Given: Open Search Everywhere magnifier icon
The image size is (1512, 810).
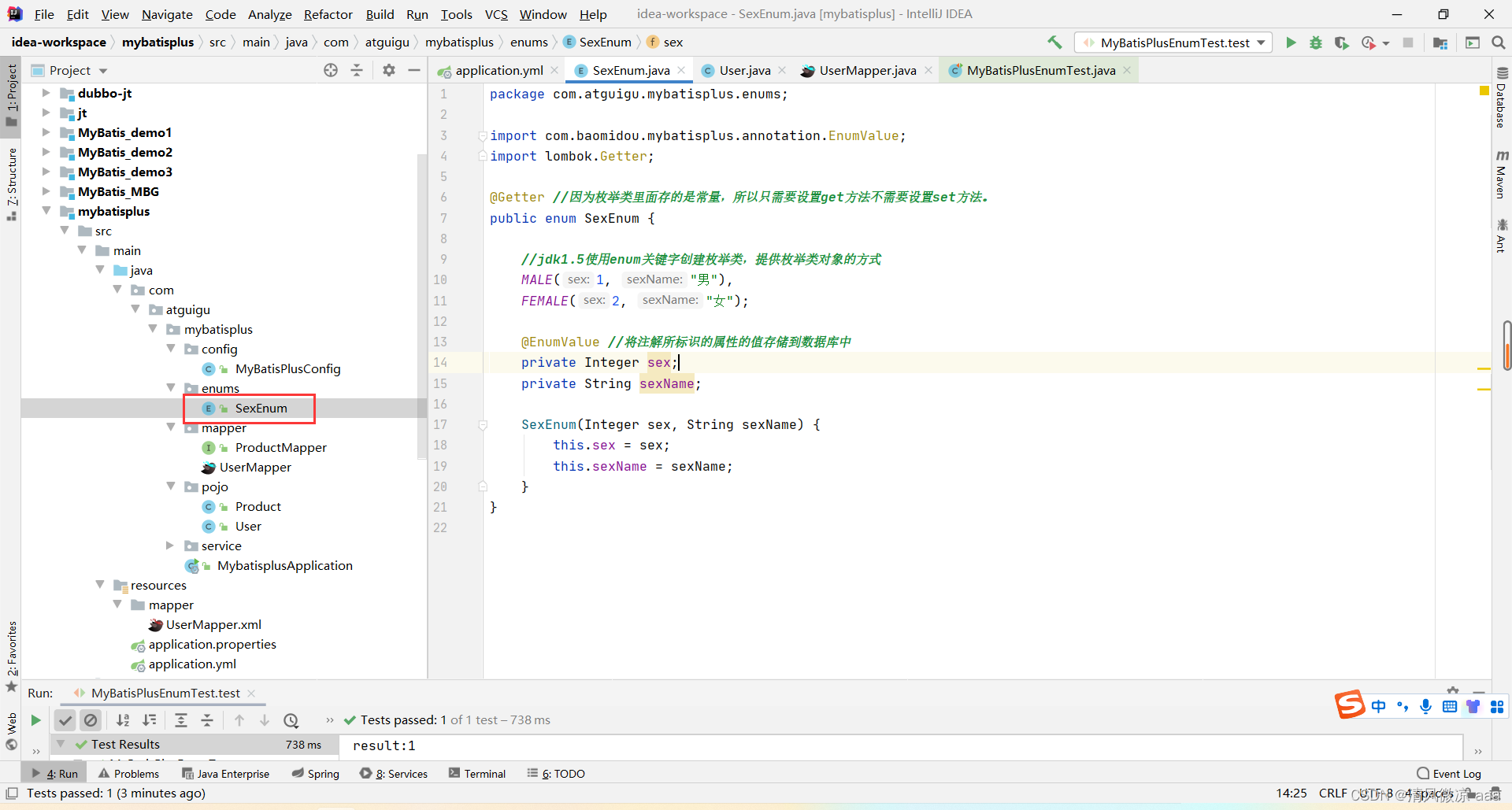Looking at the screenshot, I should coord(1498,43).
